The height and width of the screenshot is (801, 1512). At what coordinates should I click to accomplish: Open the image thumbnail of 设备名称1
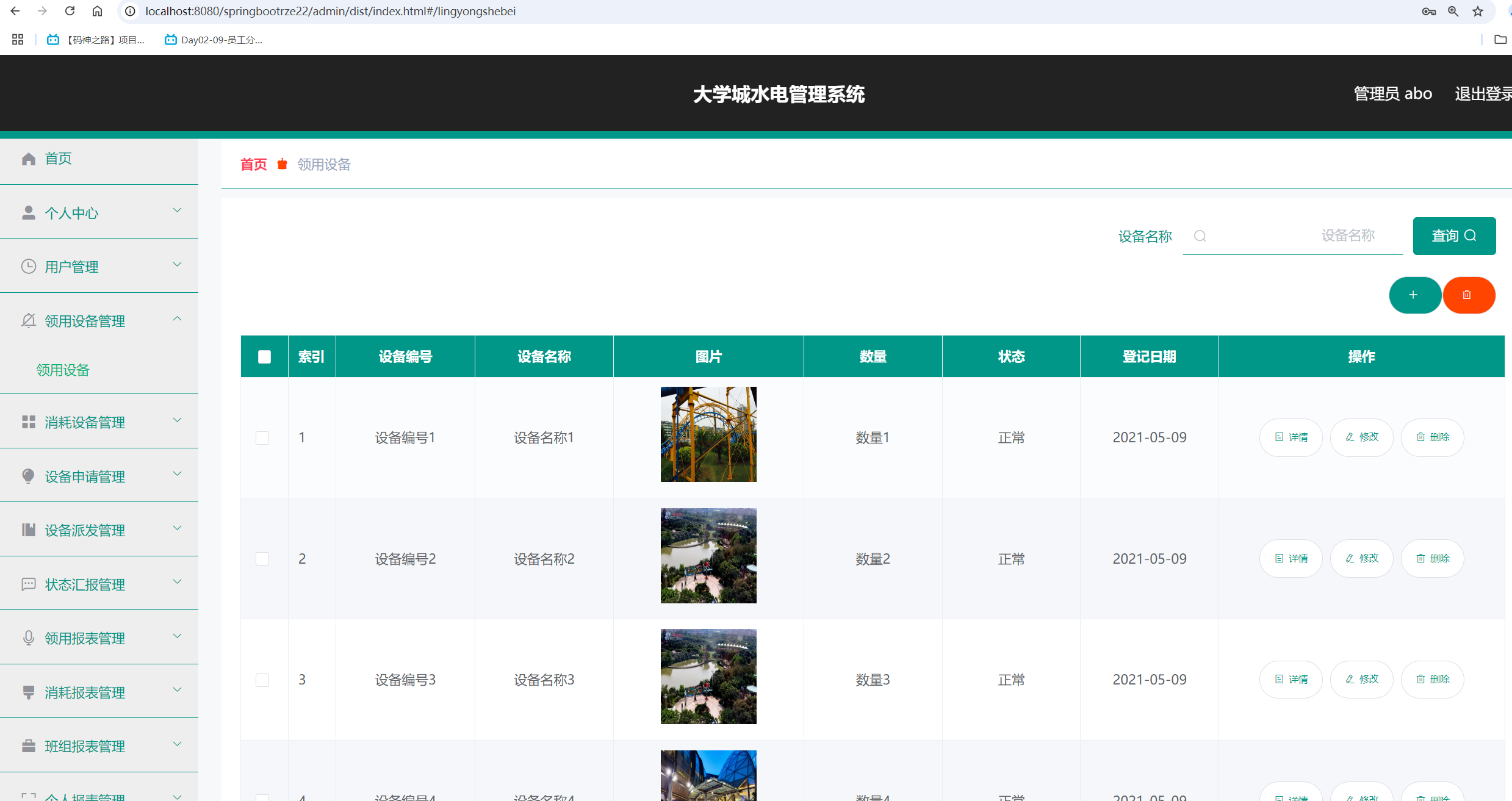(708, 434)
